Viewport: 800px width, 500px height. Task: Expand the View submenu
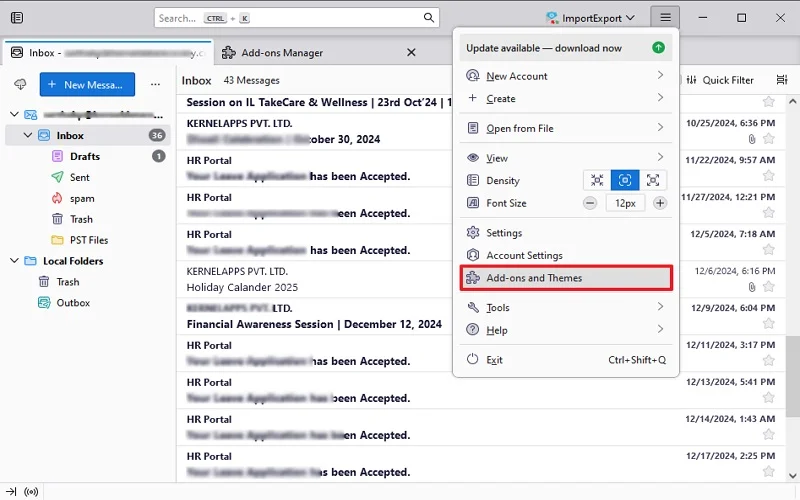tap(566, 158)
